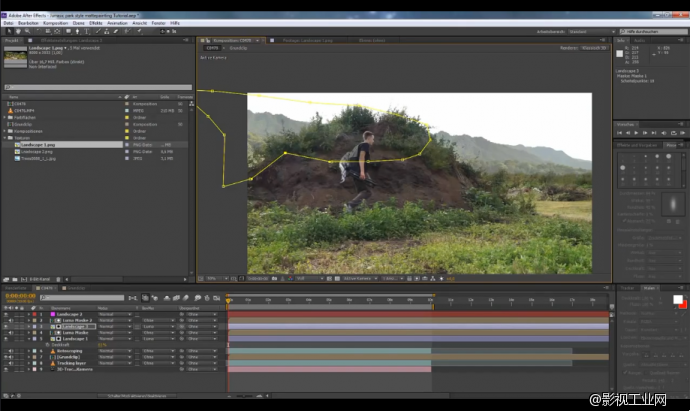Viewport: 690px width, 411px height.
Task: Toggle visibility of Landscape 3 layer
Action: (6, 327)
